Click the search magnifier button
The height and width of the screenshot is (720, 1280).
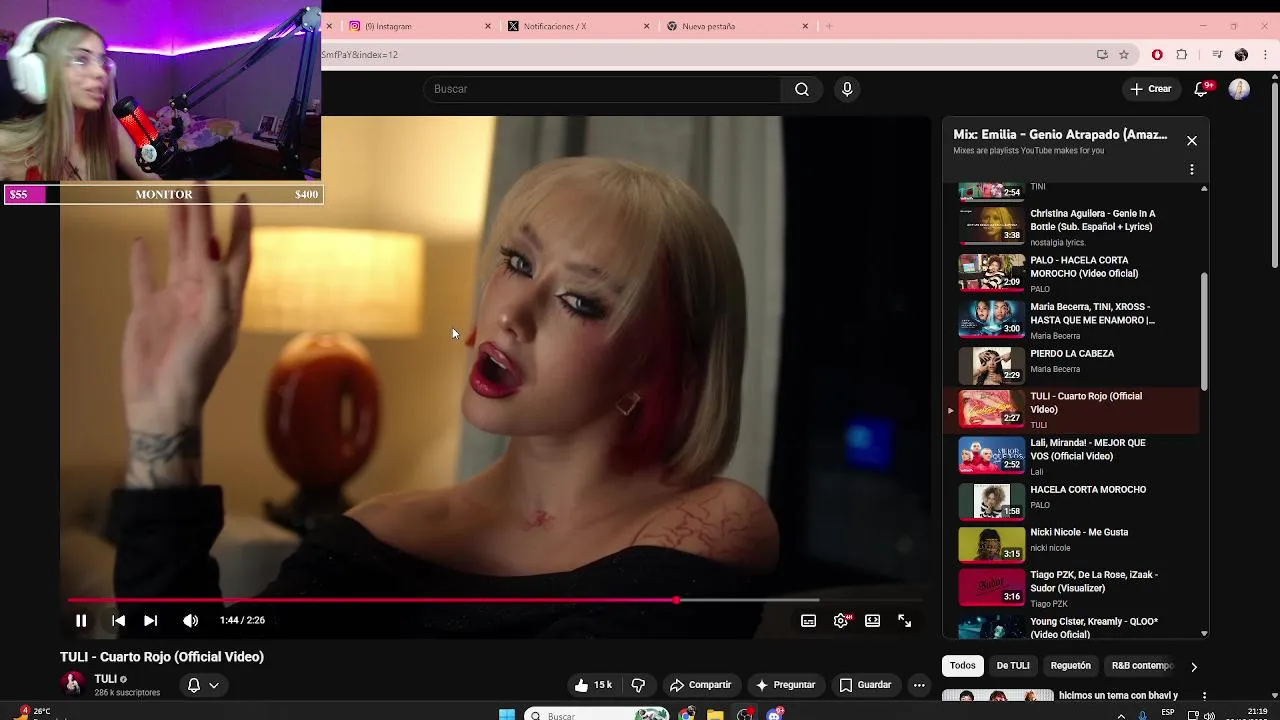(x=802, y=89)
